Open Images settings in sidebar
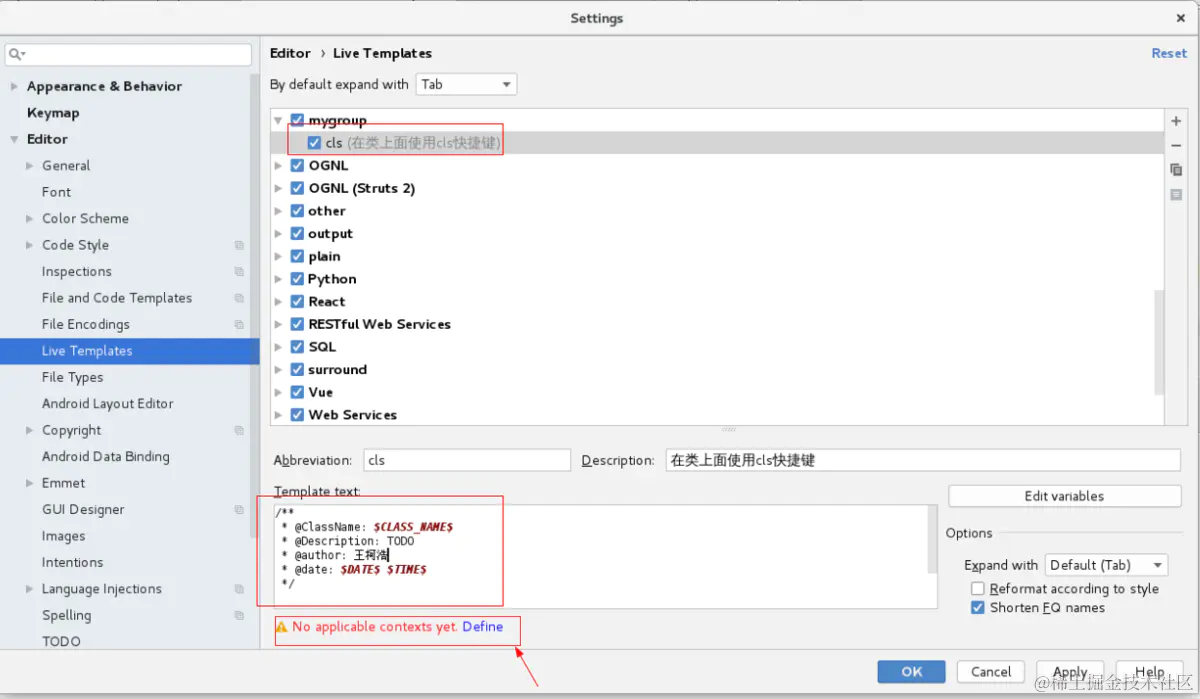Viewport: 1200px width, 699px height. 63,536
